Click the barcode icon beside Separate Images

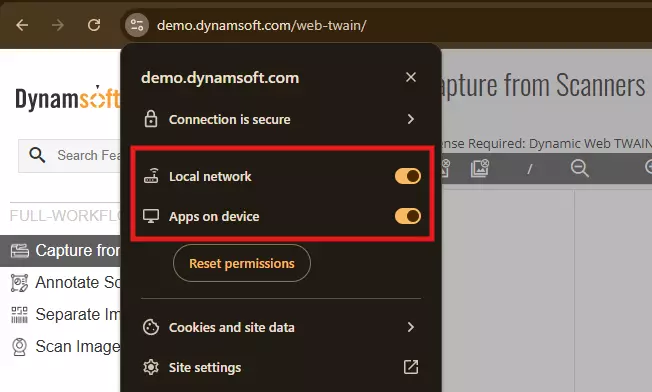(19, 315)
